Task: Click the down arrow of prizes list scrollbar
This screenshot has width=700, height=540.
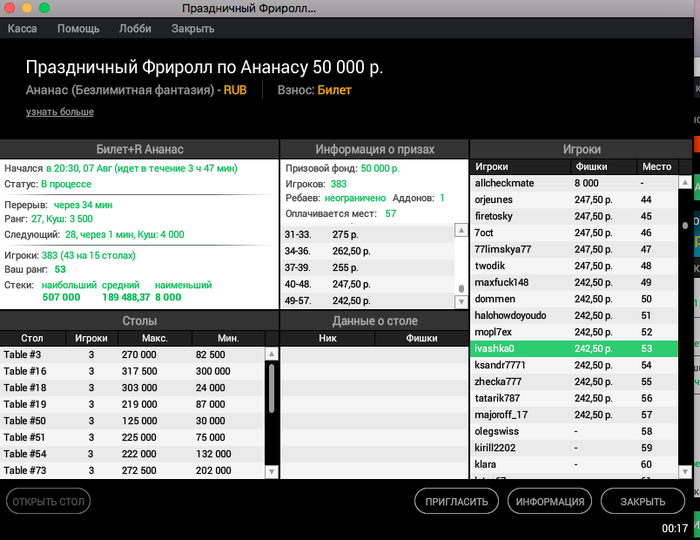Action: 461,302
